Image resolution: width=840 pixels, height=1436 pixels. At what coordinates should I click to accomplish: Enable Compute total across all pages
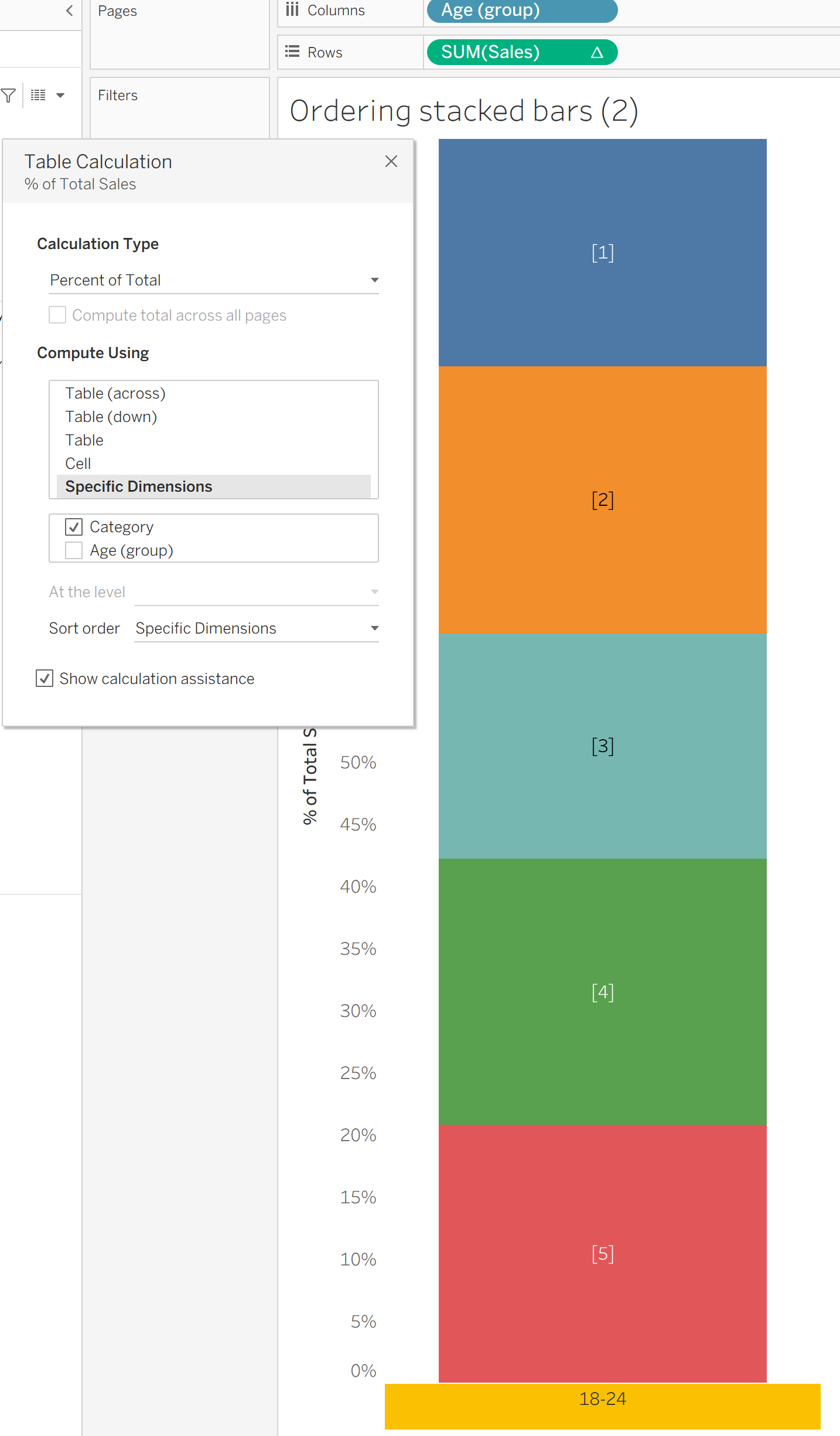point(57,315)
